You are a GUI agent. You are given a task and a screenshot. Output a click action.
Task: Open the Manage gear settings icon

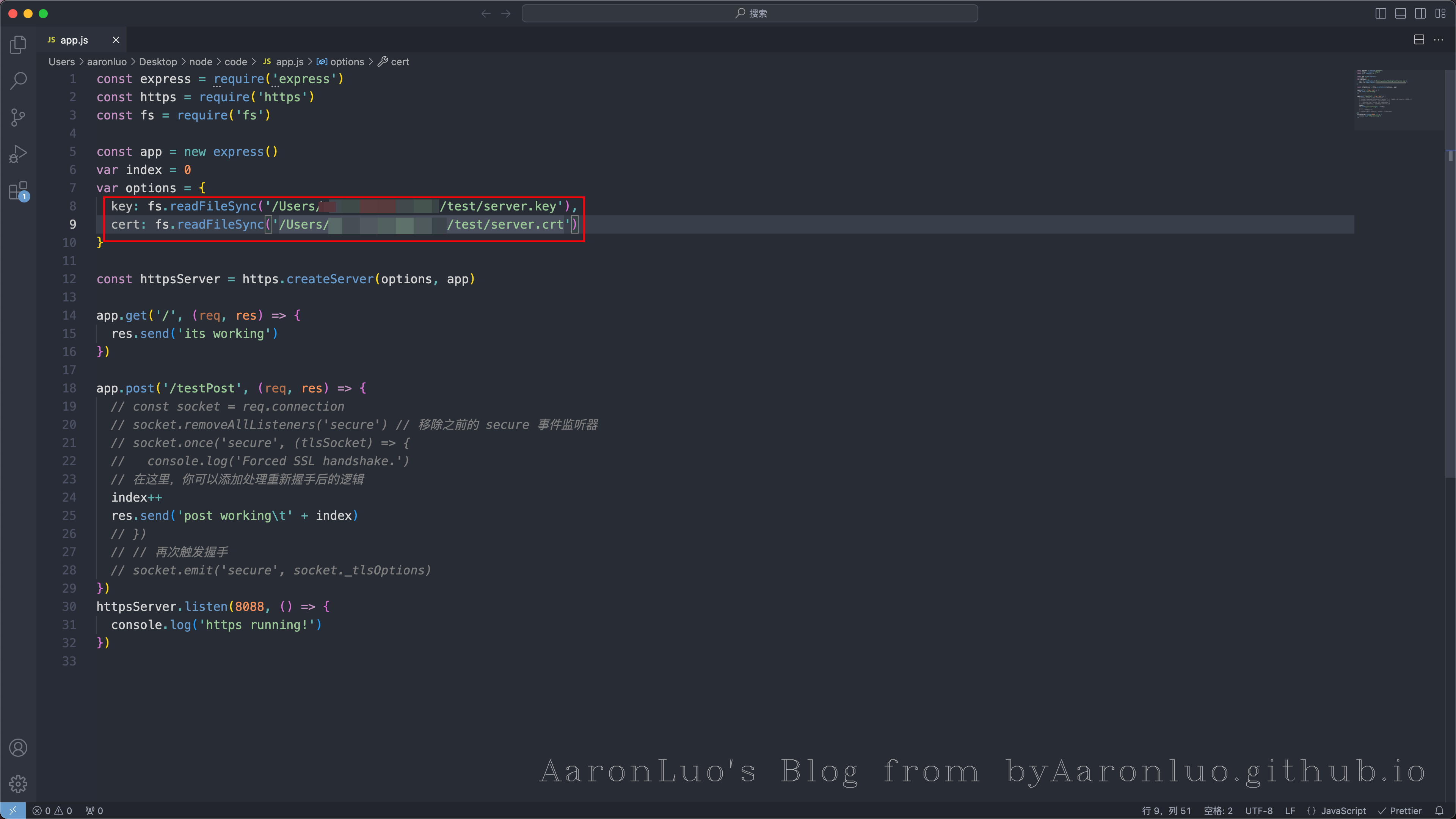(x=18, y=784)
